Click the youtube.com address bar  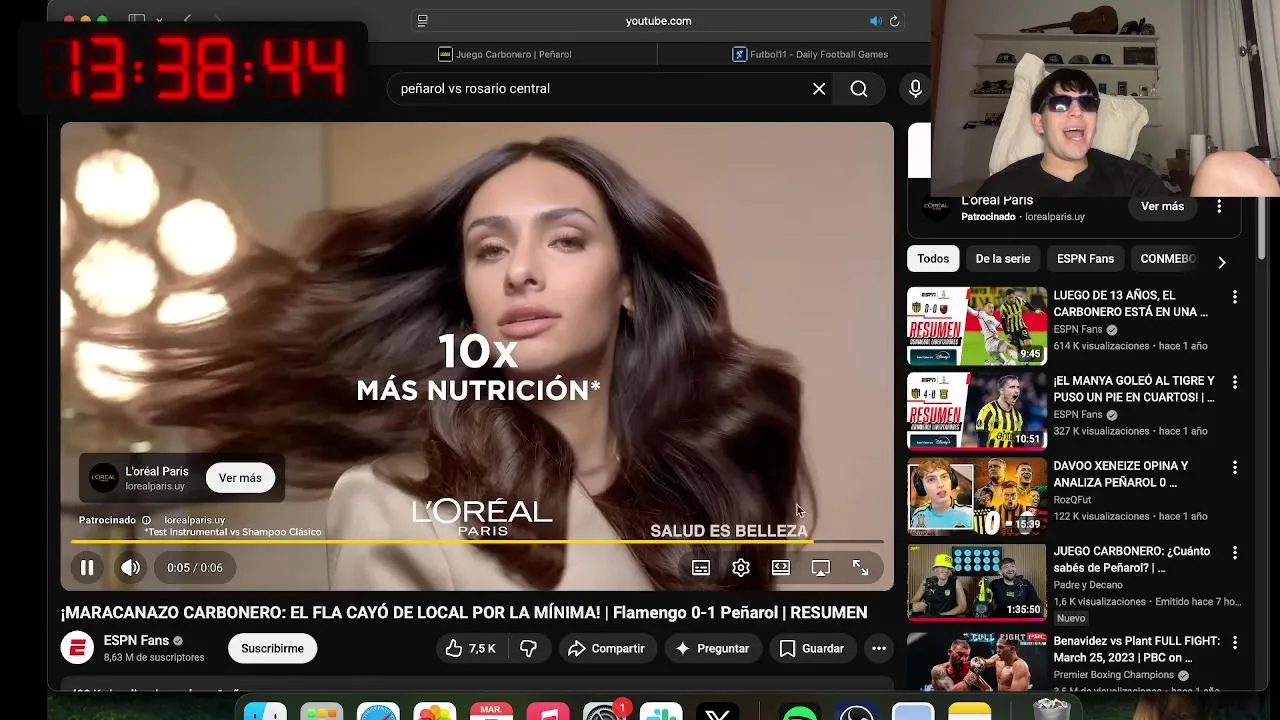tap(658, 21)
